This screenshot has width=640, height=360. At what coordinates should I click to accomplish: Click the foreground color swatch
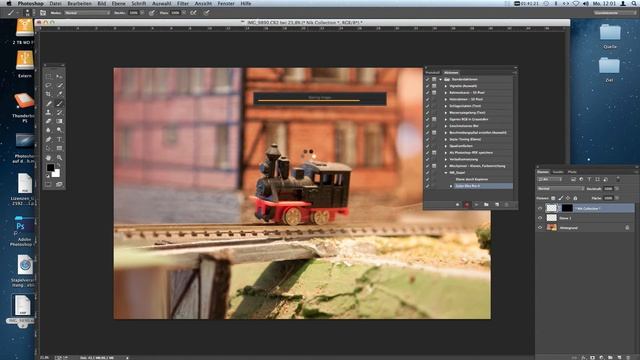pyautogui.click(x=50, y=167)
